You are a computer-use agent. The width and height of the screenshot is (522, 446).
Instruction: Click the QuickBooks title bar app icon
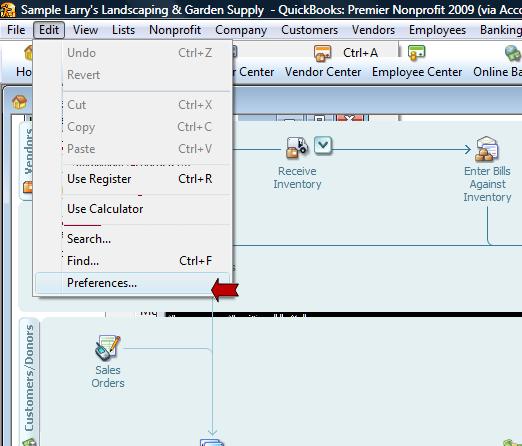(x=8, y=10)
